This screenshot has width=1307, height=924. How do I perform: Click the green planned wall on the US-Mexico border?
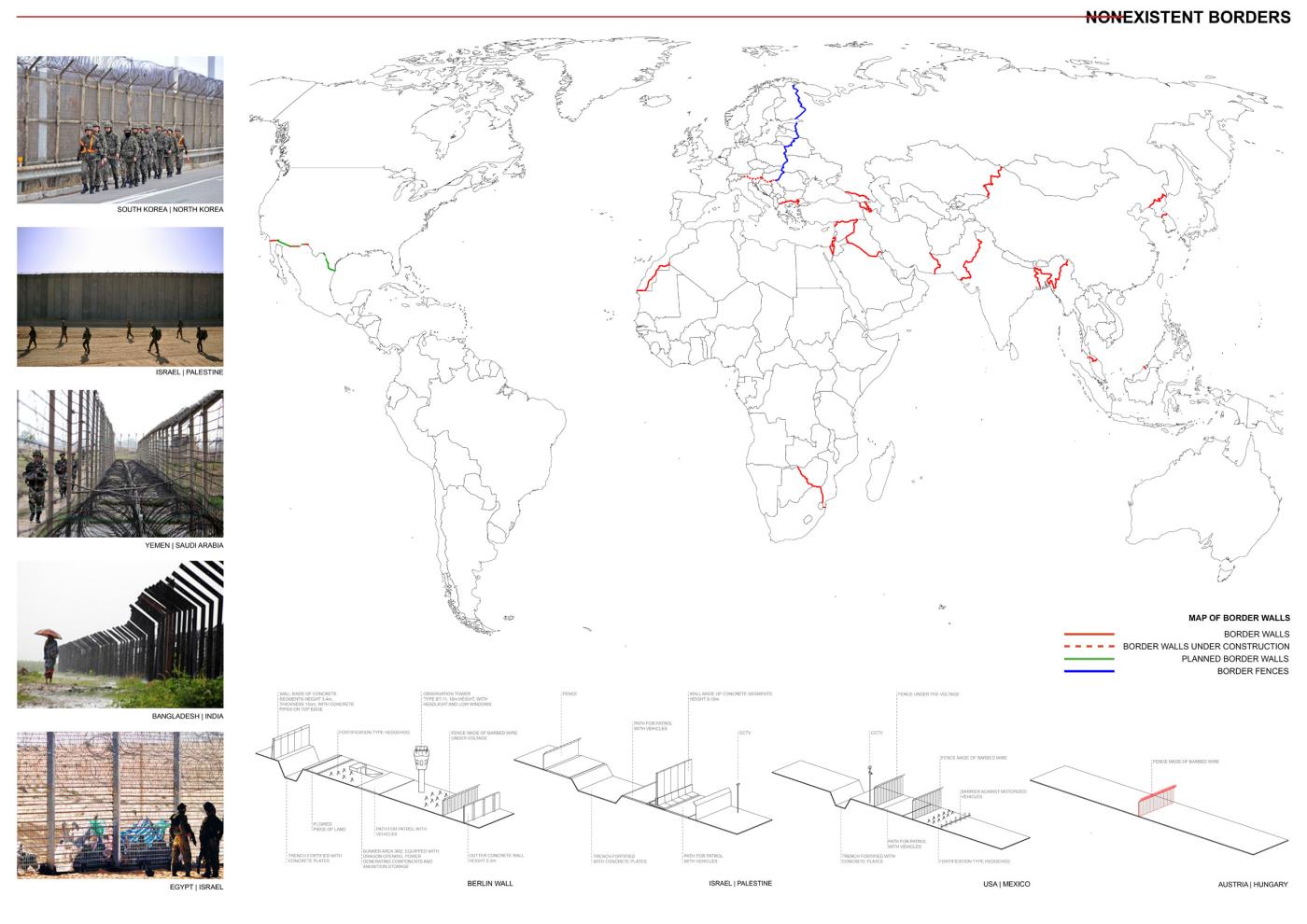[330, 262]
